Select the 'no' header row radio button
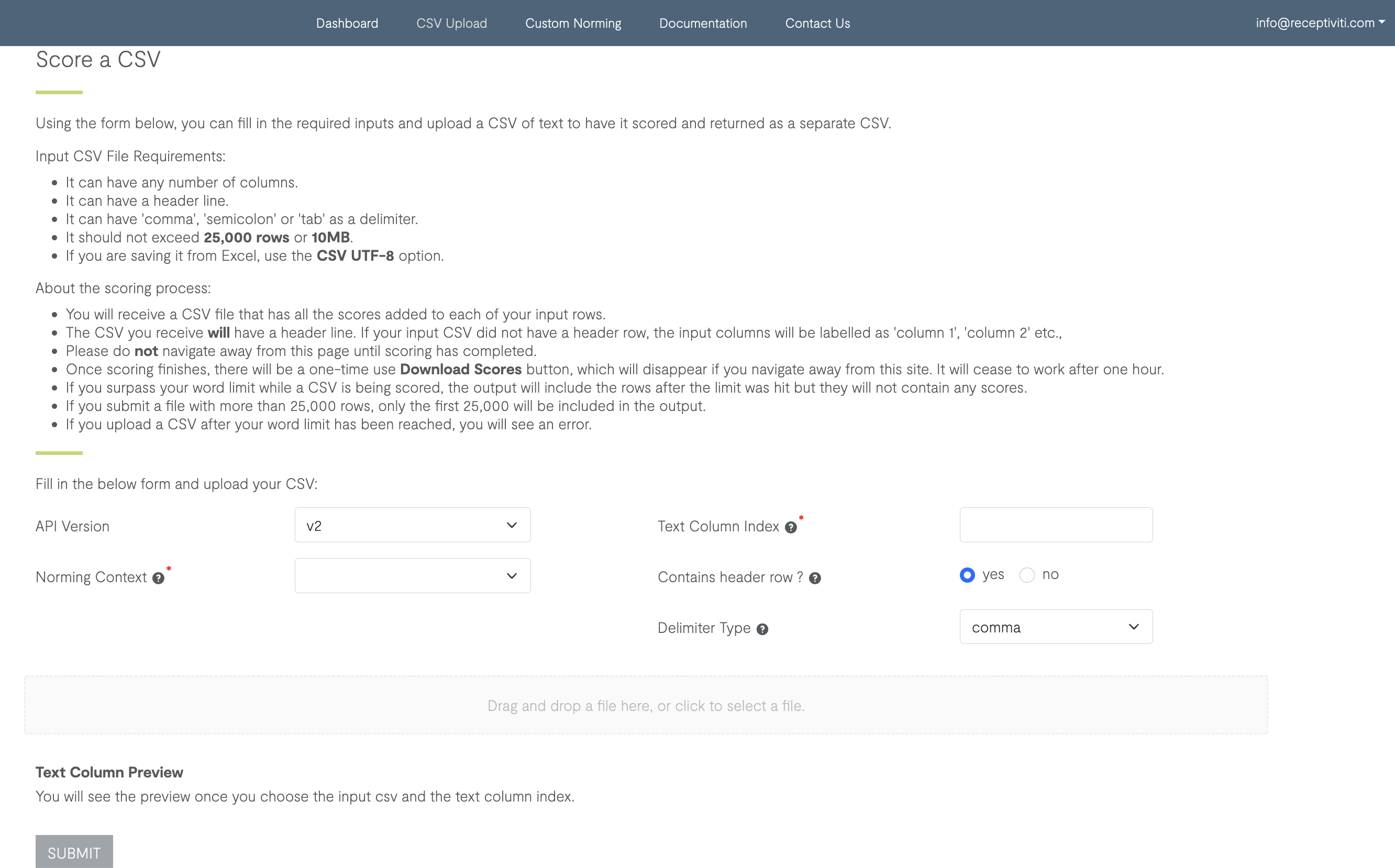The height and width of the screenshot is (868, 1395). 1027,575
